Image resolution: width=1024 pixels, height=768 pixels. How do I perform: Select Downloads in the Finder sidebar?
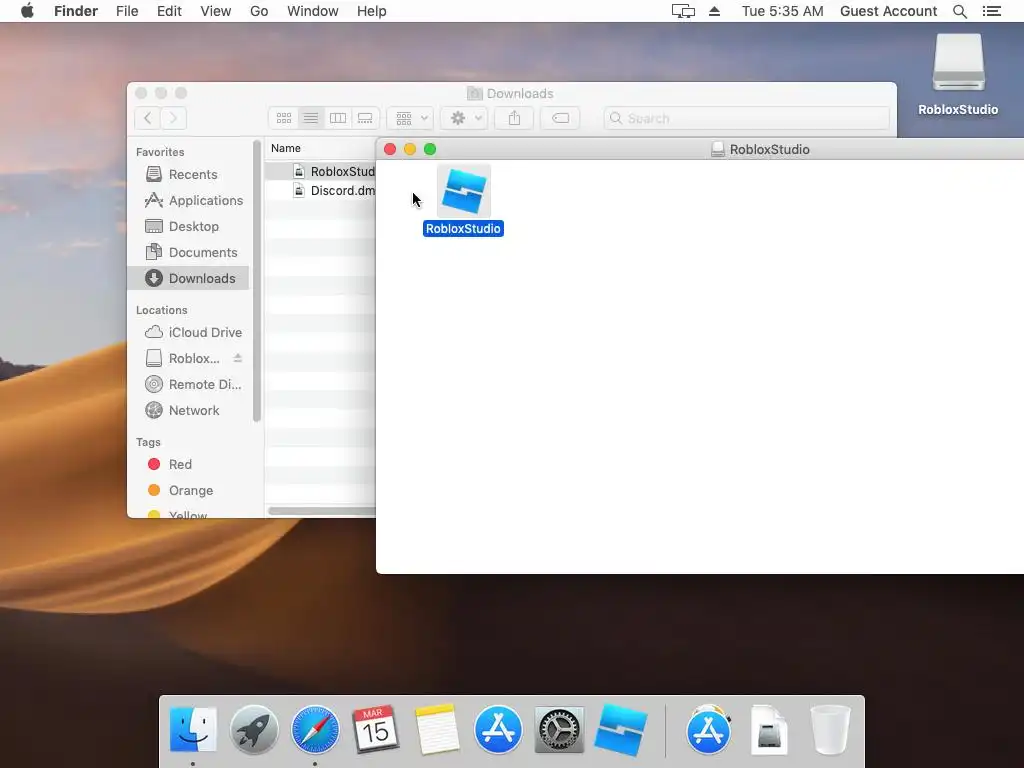point(188,278)
